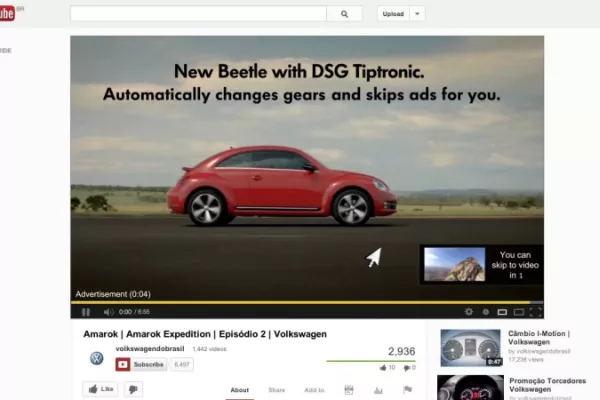This screenshot has width=600, height=400.
Task: Switch player to small size mode icon
Action: coord(502,312)
